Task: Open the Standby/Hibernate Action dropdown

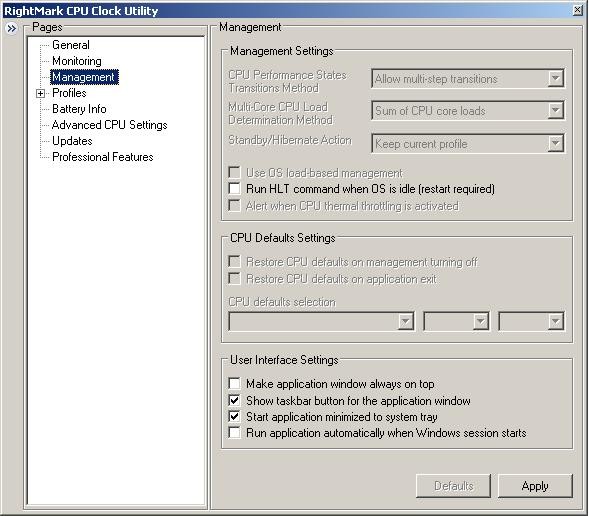Action: tap(468, 143)
